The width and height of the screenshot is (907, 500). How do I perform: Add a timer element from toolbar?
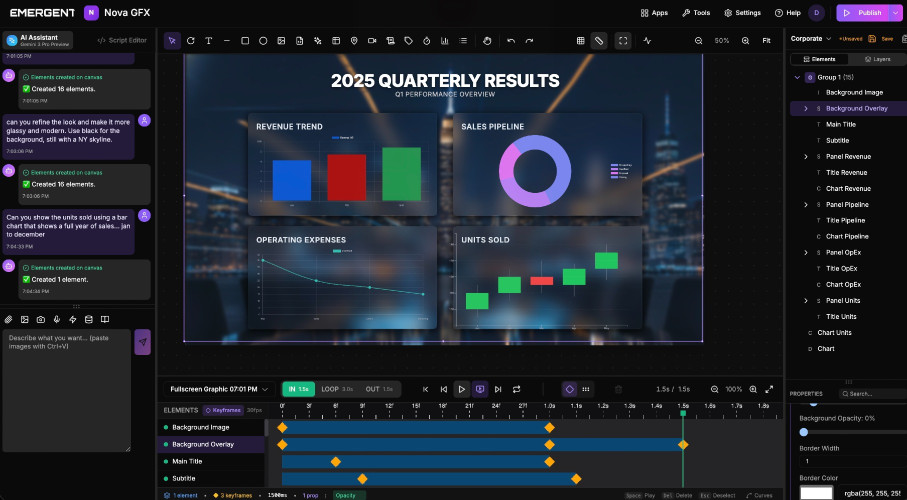427,41
